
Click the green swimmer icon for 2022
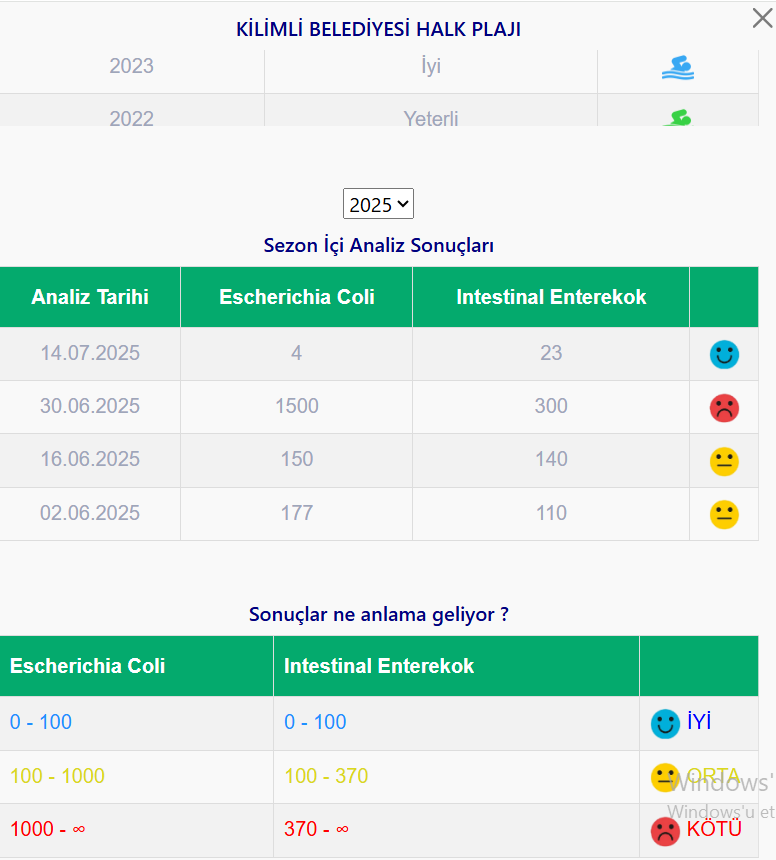pyautogui.click(x=678, y=118)
